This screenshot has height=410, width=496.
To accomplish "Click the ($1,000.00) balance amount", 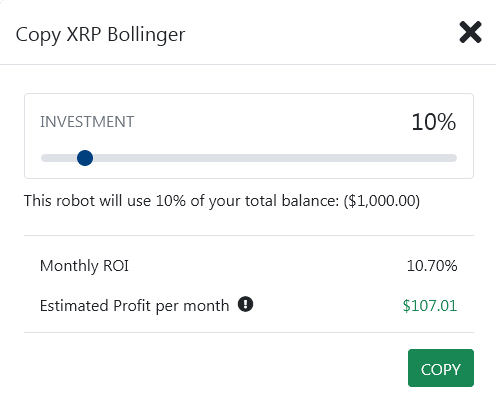I will pos(382,201).
